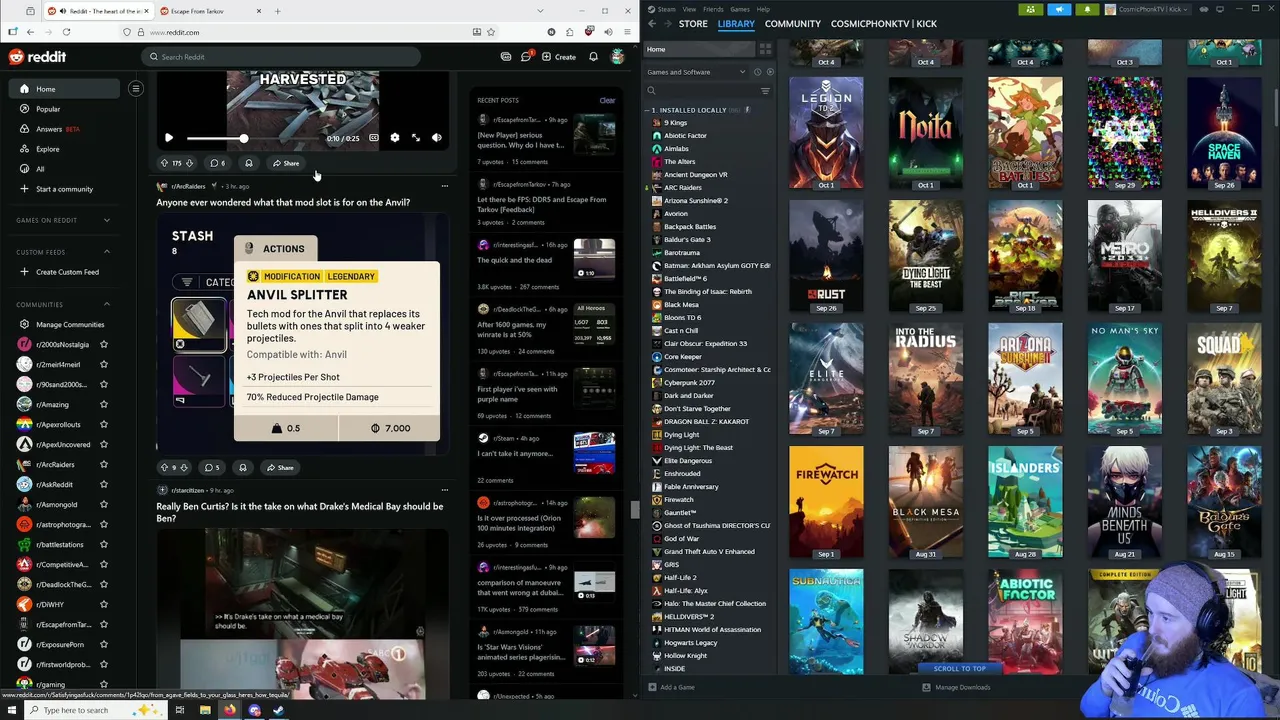
Task: Toggle closed captions on the Reddit video
Action: pyautogui.click(x=373, y=138)
